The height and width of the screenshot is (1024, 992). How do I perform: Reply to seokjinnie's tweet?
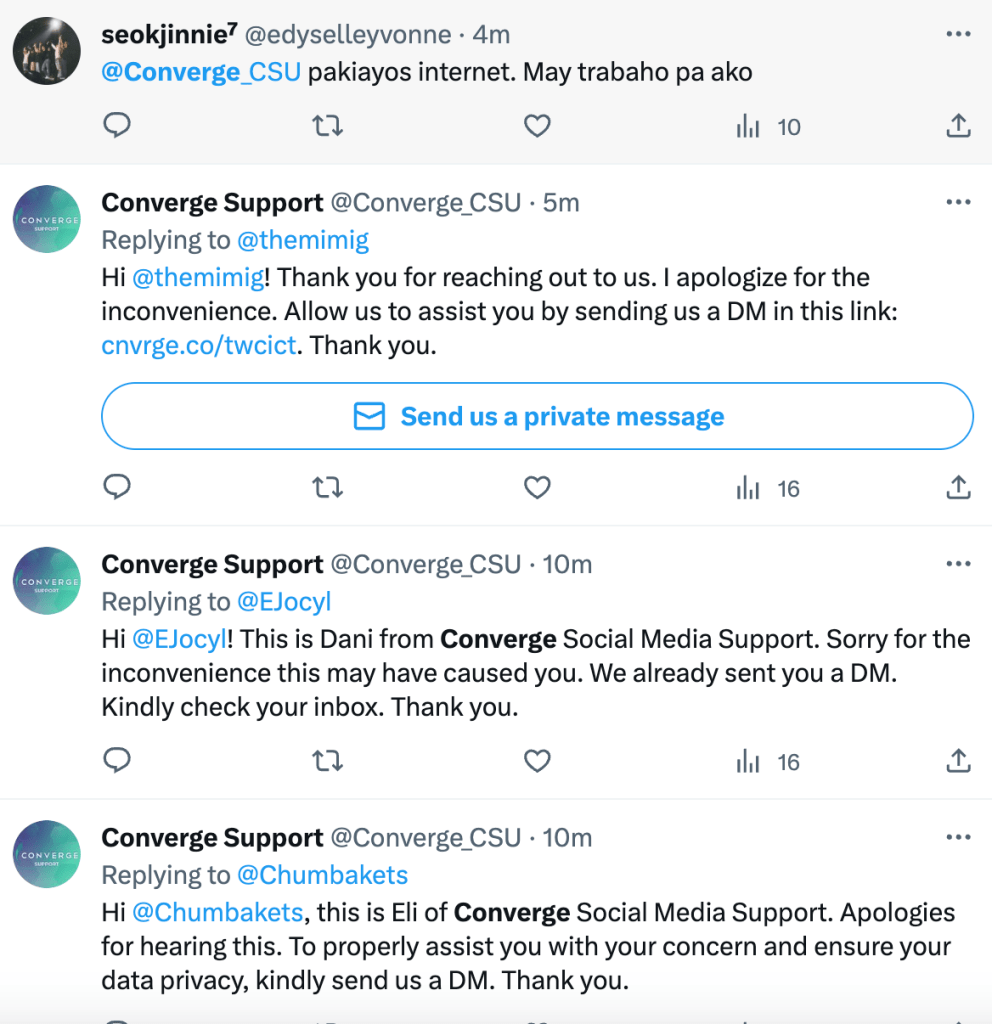[117, 126]
